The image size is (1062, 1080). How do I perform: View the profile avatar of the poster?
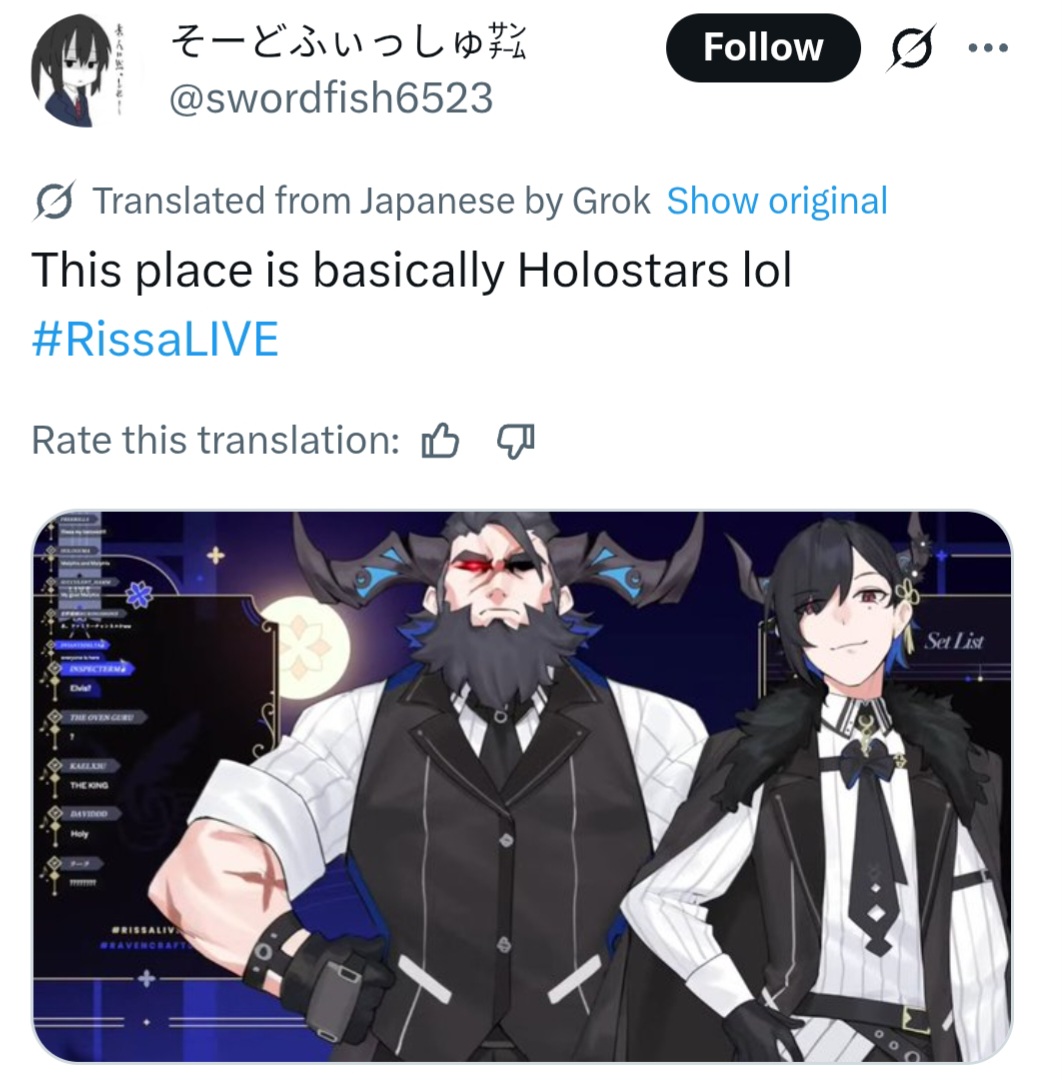(x=73, y=70)
